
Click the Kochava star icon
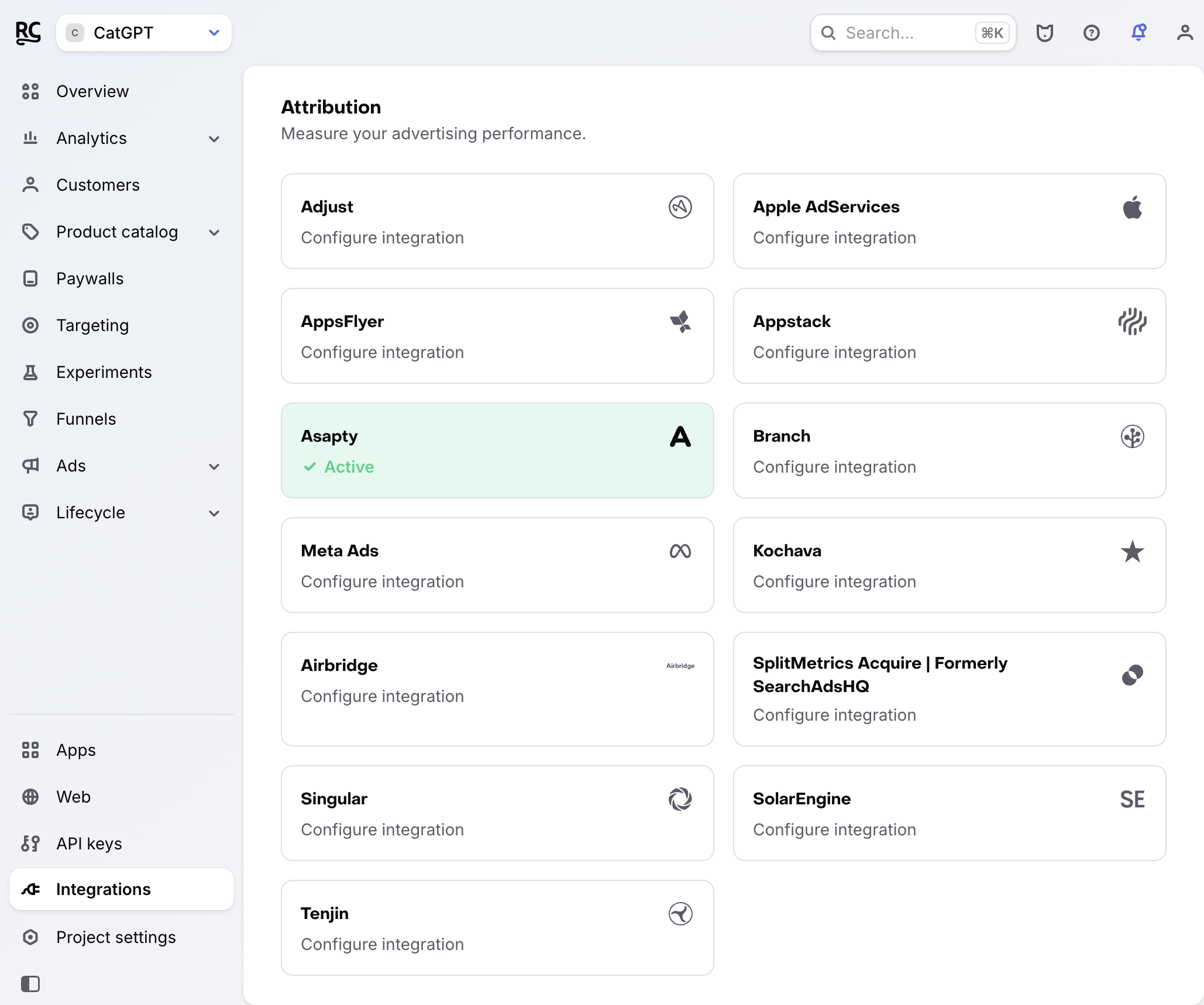click(1133, 551)
